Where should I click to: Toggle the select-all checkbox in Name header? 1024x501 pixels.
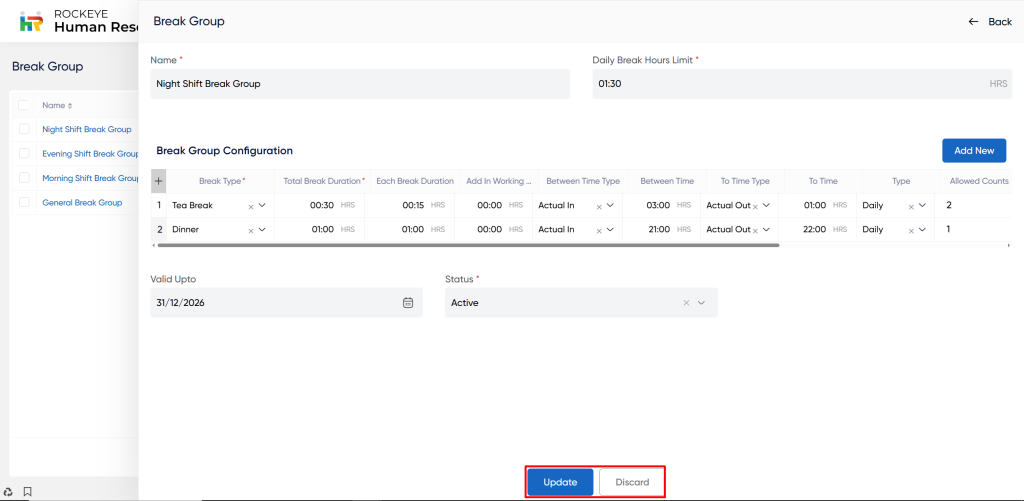24,105
